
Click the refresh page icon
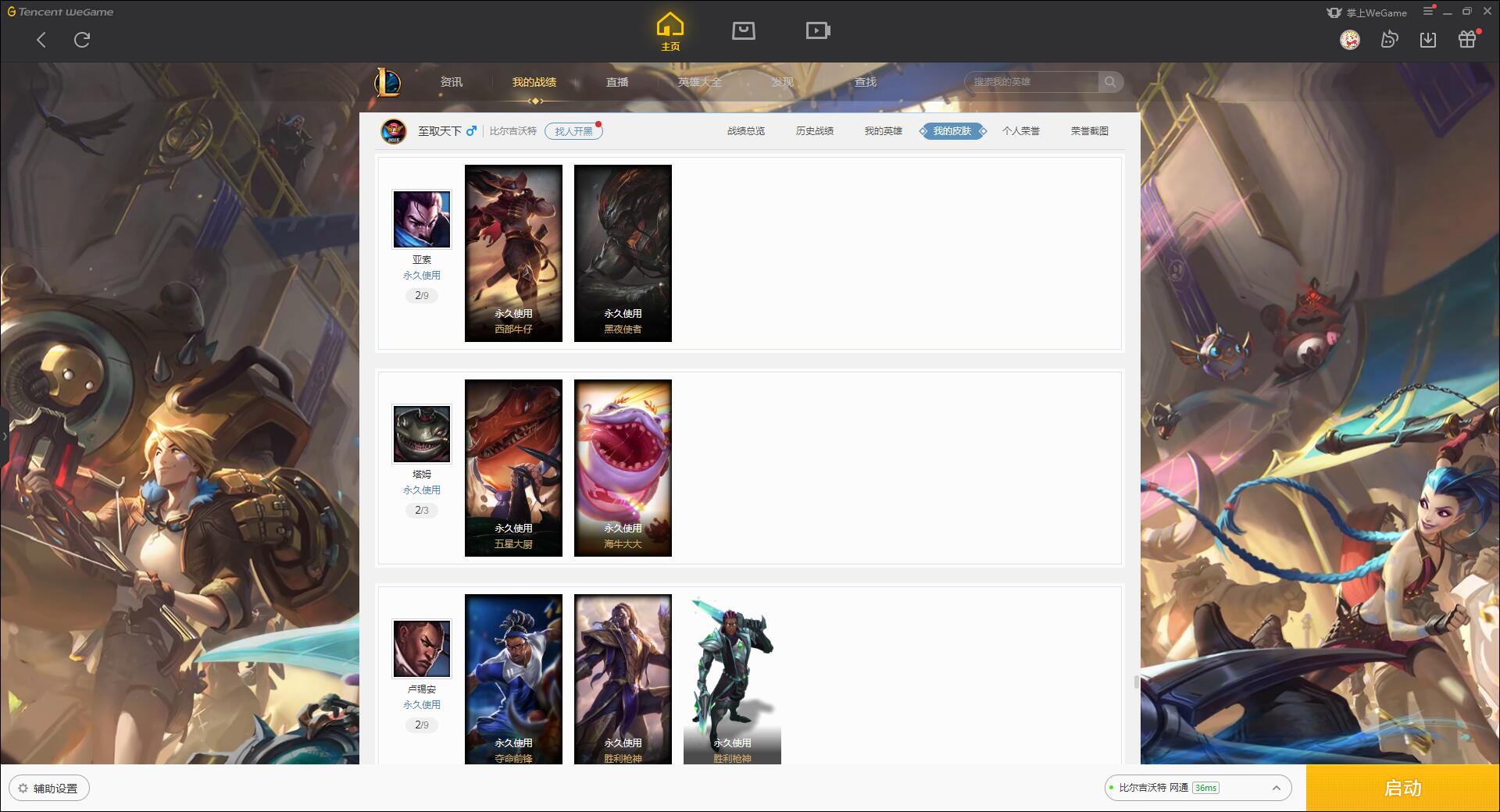[82, 40]
